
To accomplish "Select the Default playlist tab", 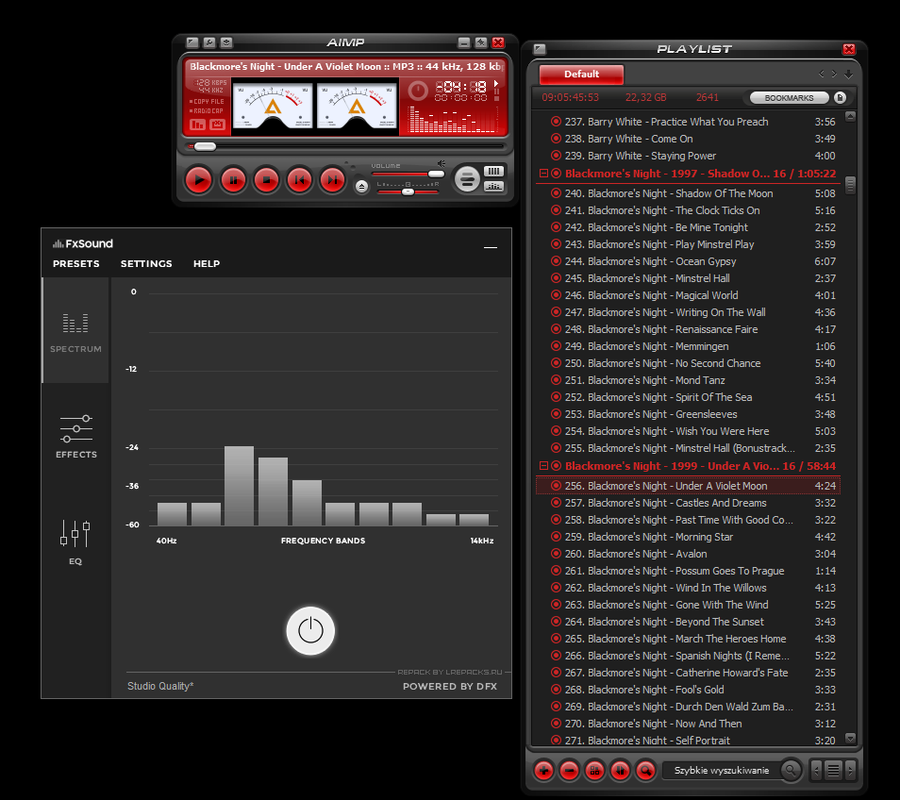I will pyautogui.click(x=581, y=74).
